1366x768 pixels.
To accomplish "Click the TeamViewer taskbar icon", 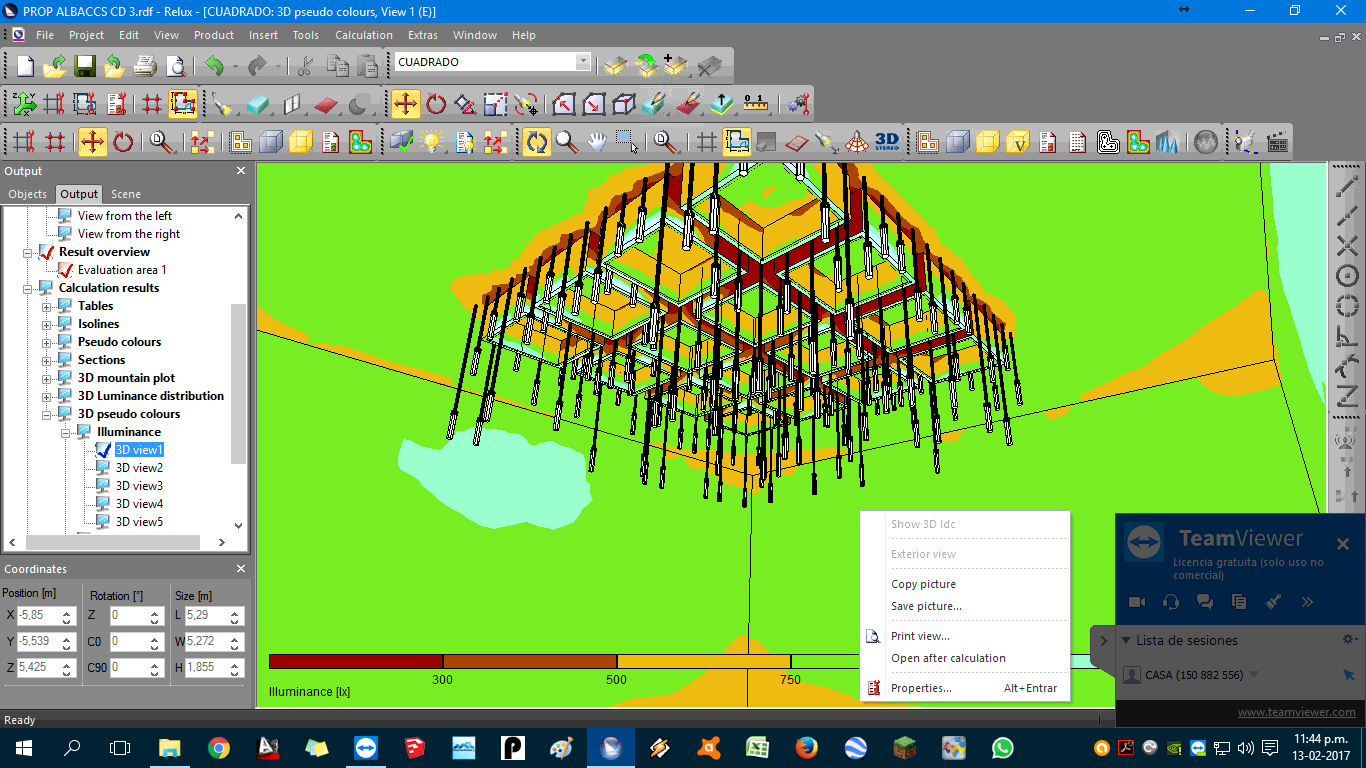I will pos(366,748).
